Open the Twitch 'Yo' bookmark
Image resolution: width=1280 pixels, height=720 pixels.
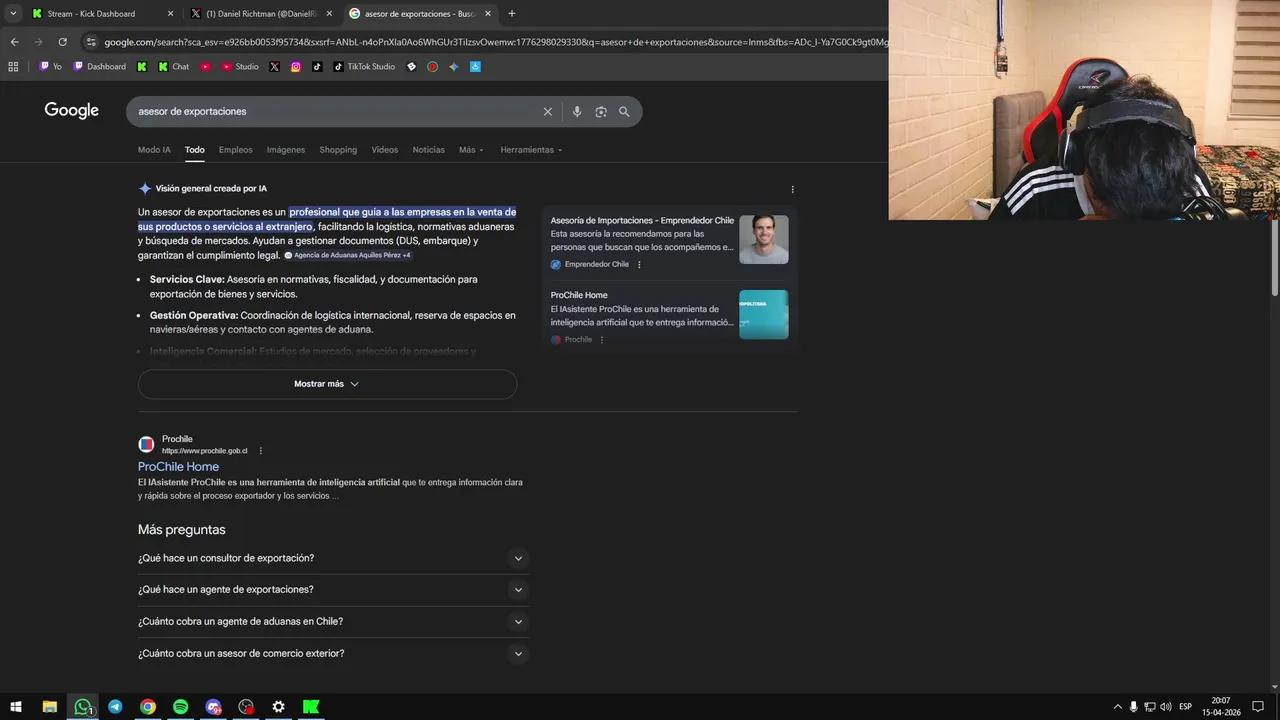point(50,67)
